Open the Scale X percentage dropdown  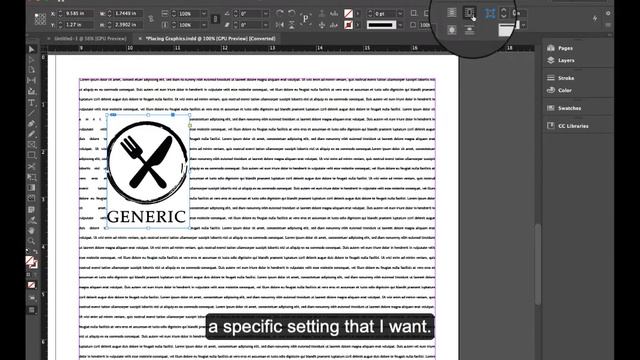[203, 13]
